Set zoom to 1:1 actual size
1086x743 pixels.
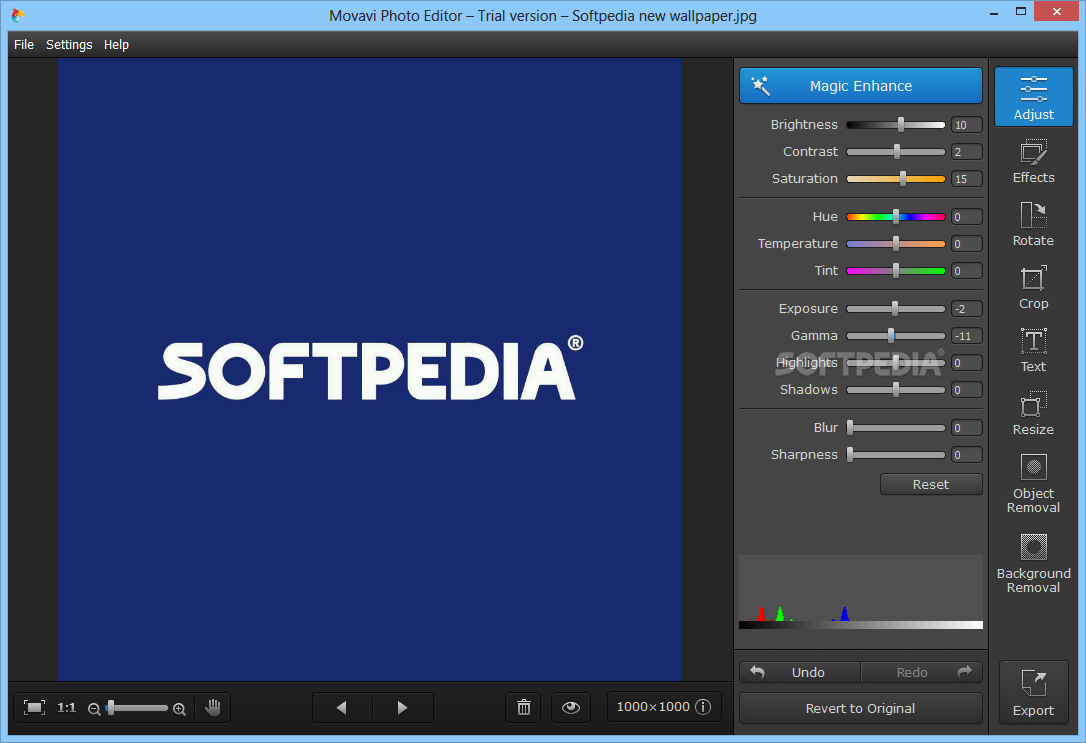pos(66,707)
